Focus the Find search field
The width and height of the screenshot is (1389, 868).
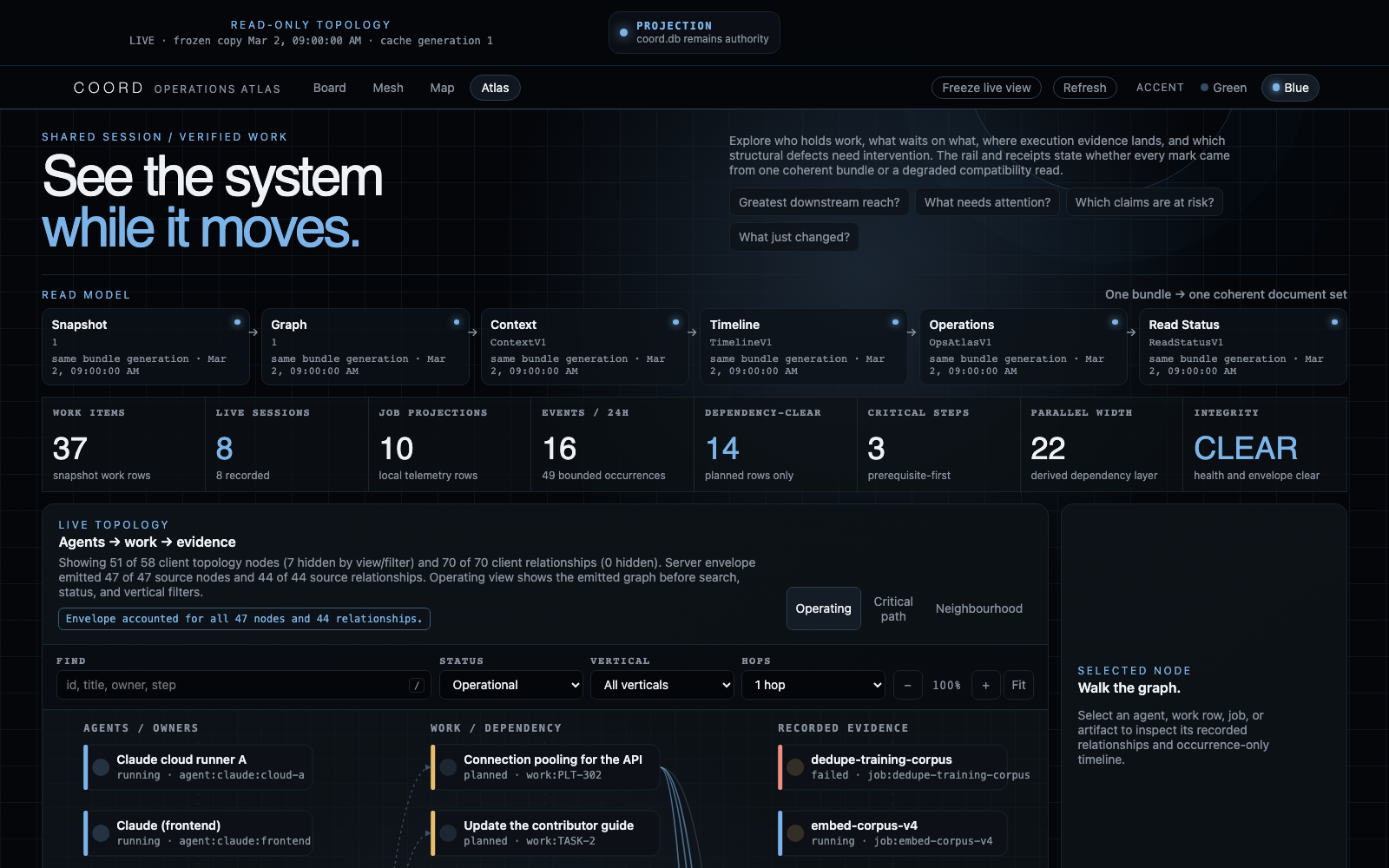coord(244,685)
